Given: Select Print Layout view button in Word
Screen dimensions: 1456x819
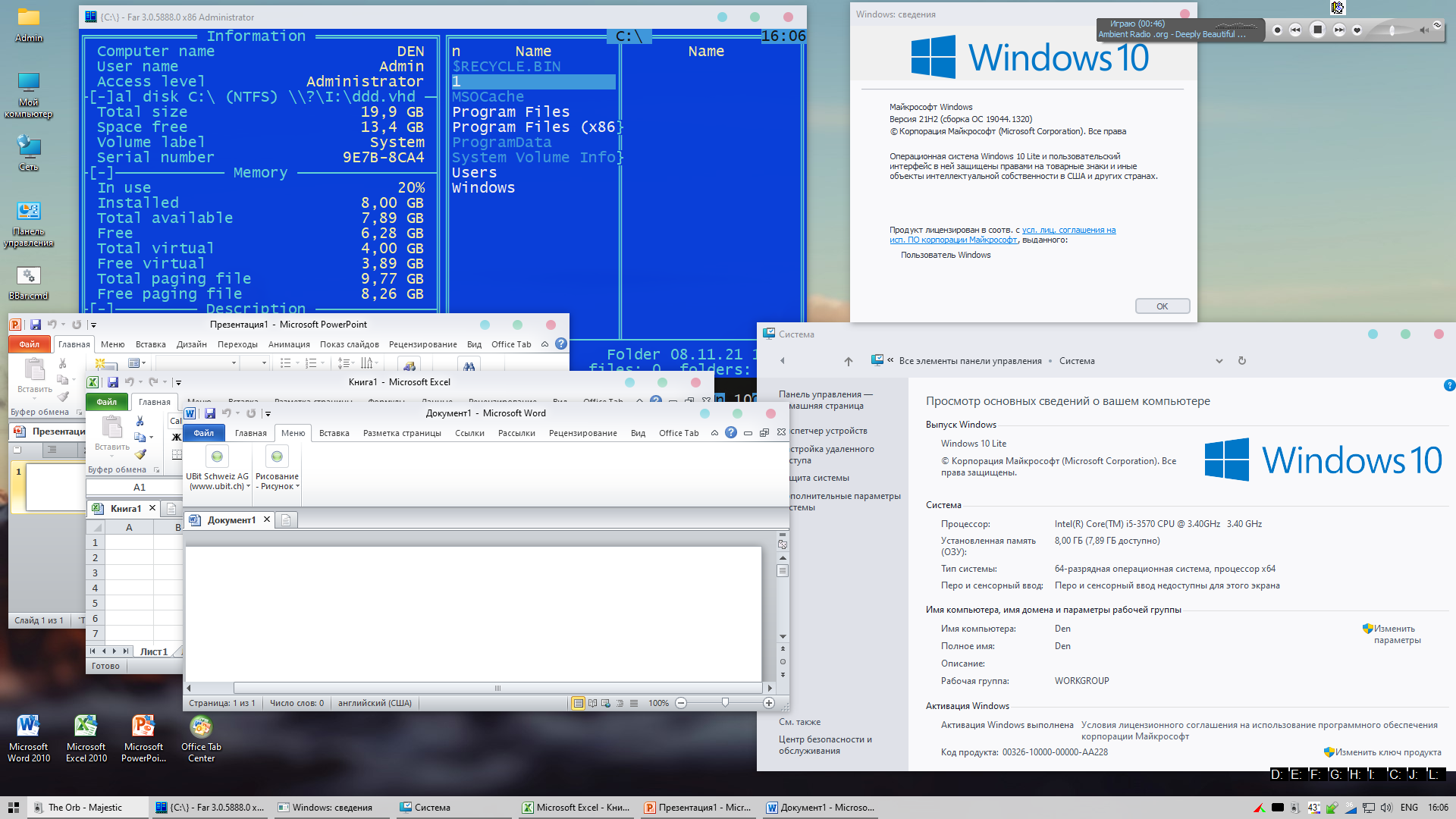Looking at the screenshot, I should tap(579, 703).
